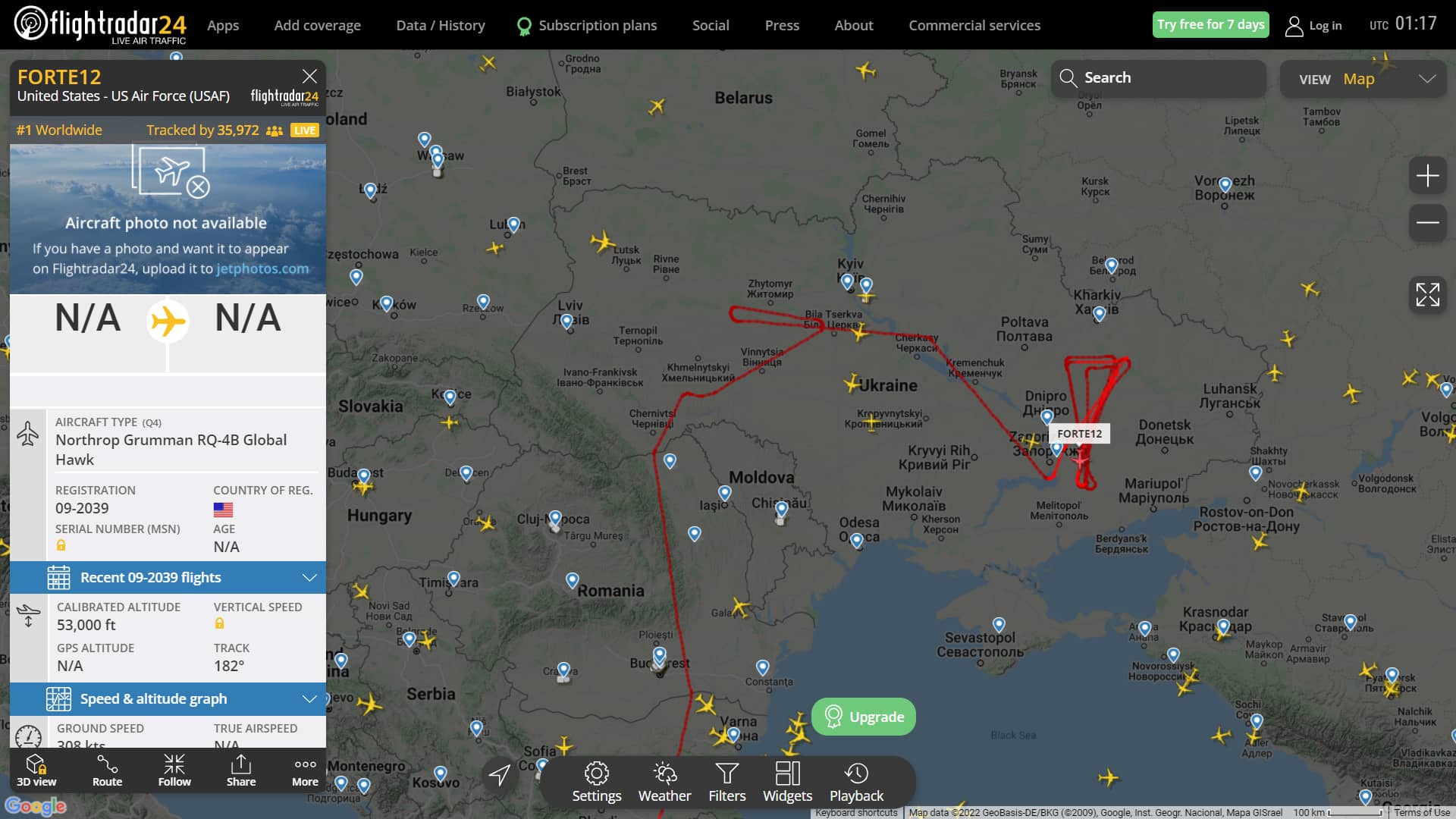The width and height of the screenshot is (1456, 819).
Task: Open the Weather layer options
Action: (664, 783)
